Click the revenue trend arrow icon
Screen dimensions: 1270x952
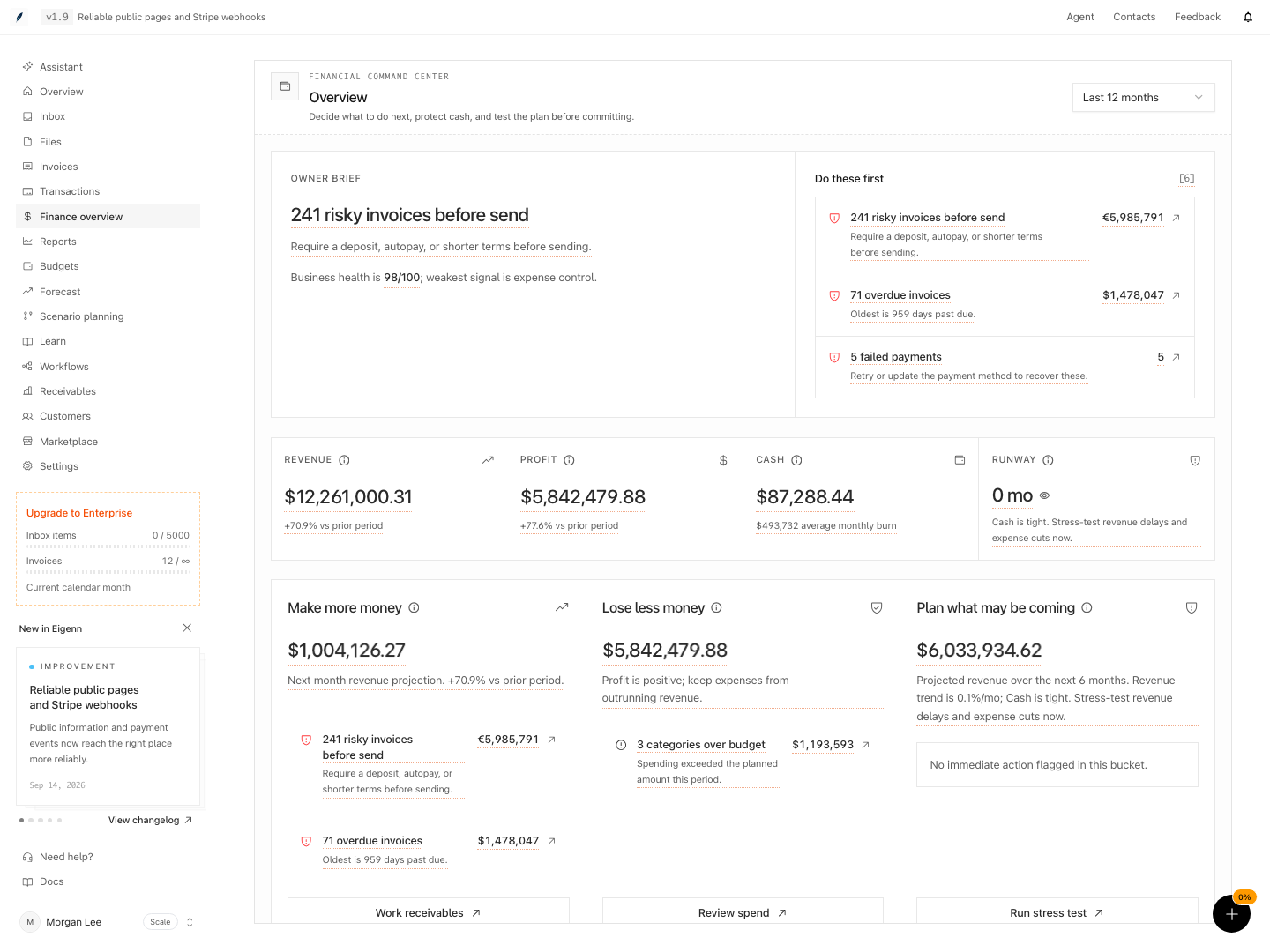[488, 460]
